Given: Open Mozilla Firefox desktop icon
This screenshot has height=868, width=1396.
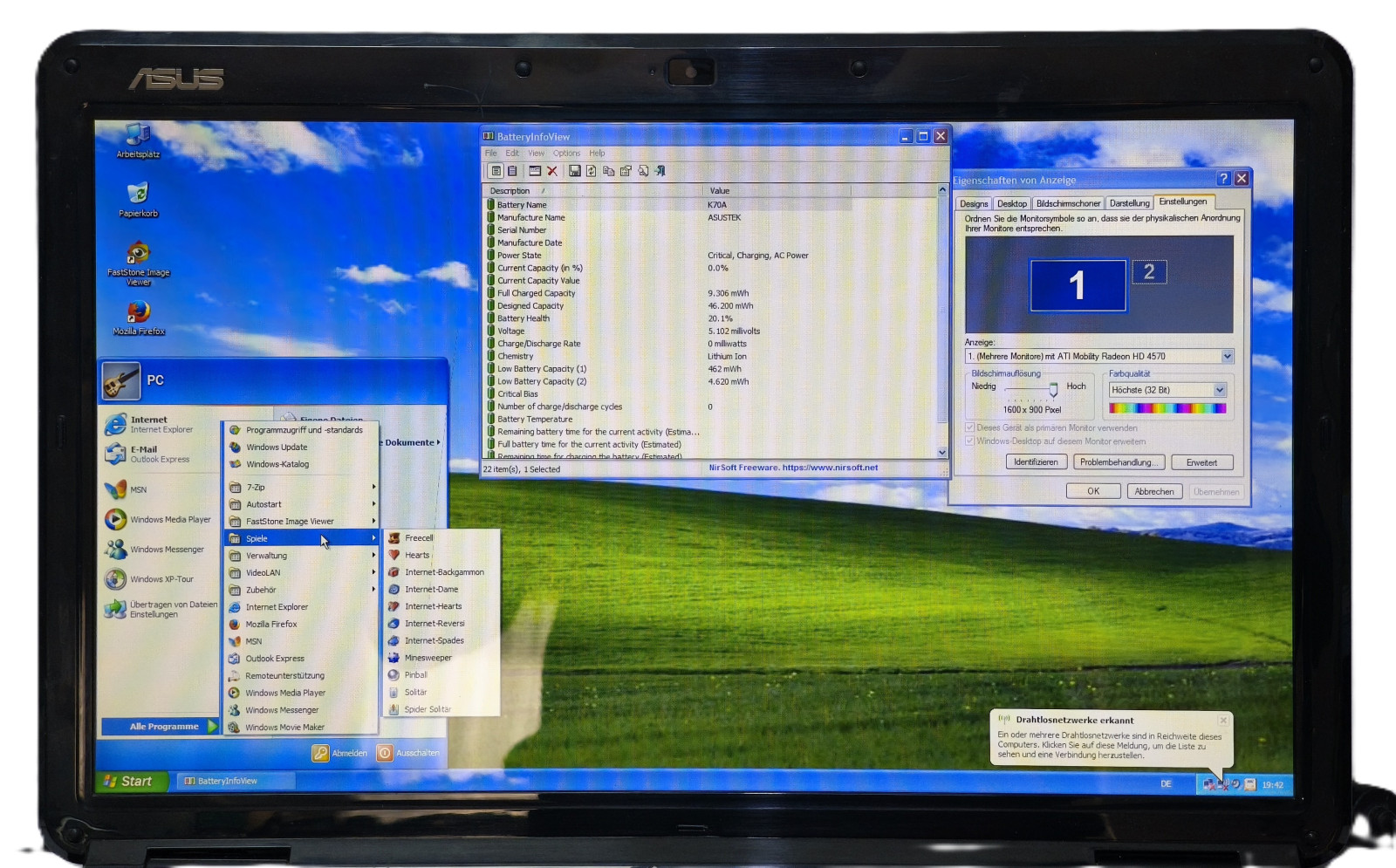Looking at the screenshot, I should click(x=139, y=314).
